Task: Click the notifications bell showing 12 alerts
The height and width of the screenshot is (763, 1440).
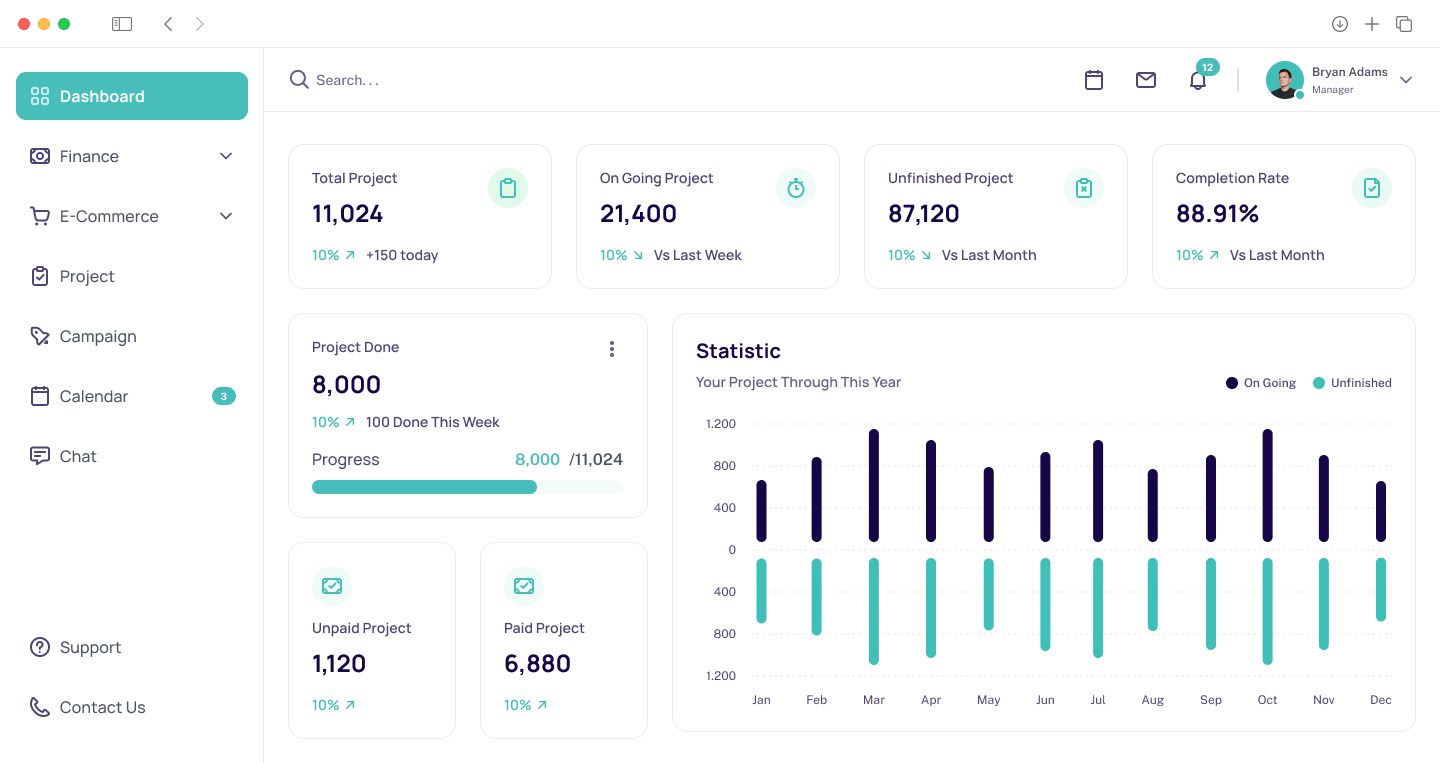Action: 1197,80
